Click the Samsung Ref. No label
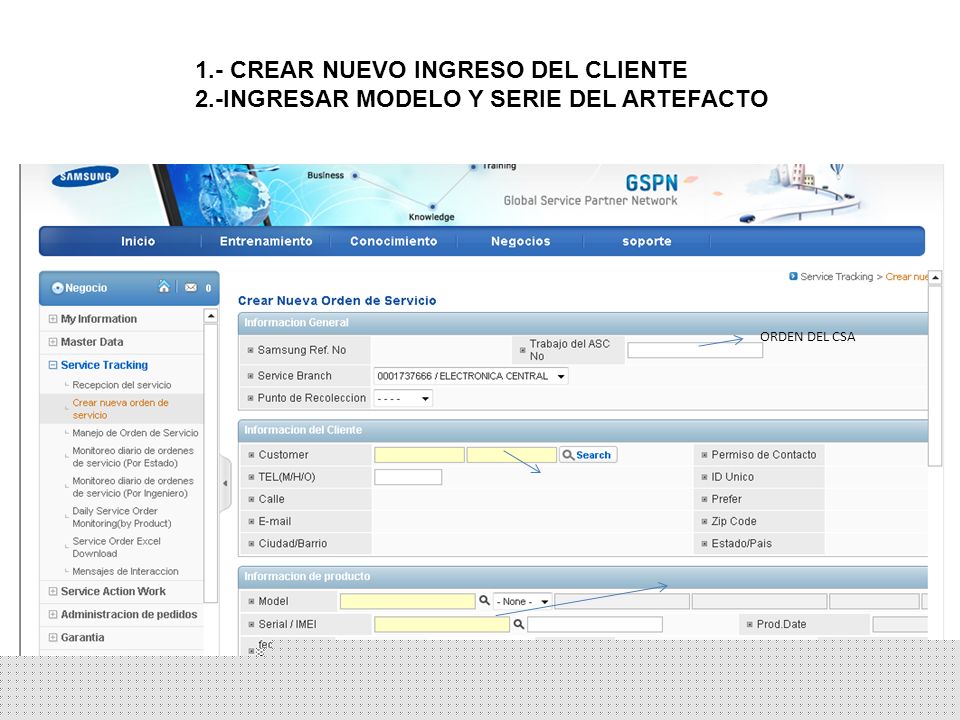This screenshot has height=720, width=960. tap(302, 350)
